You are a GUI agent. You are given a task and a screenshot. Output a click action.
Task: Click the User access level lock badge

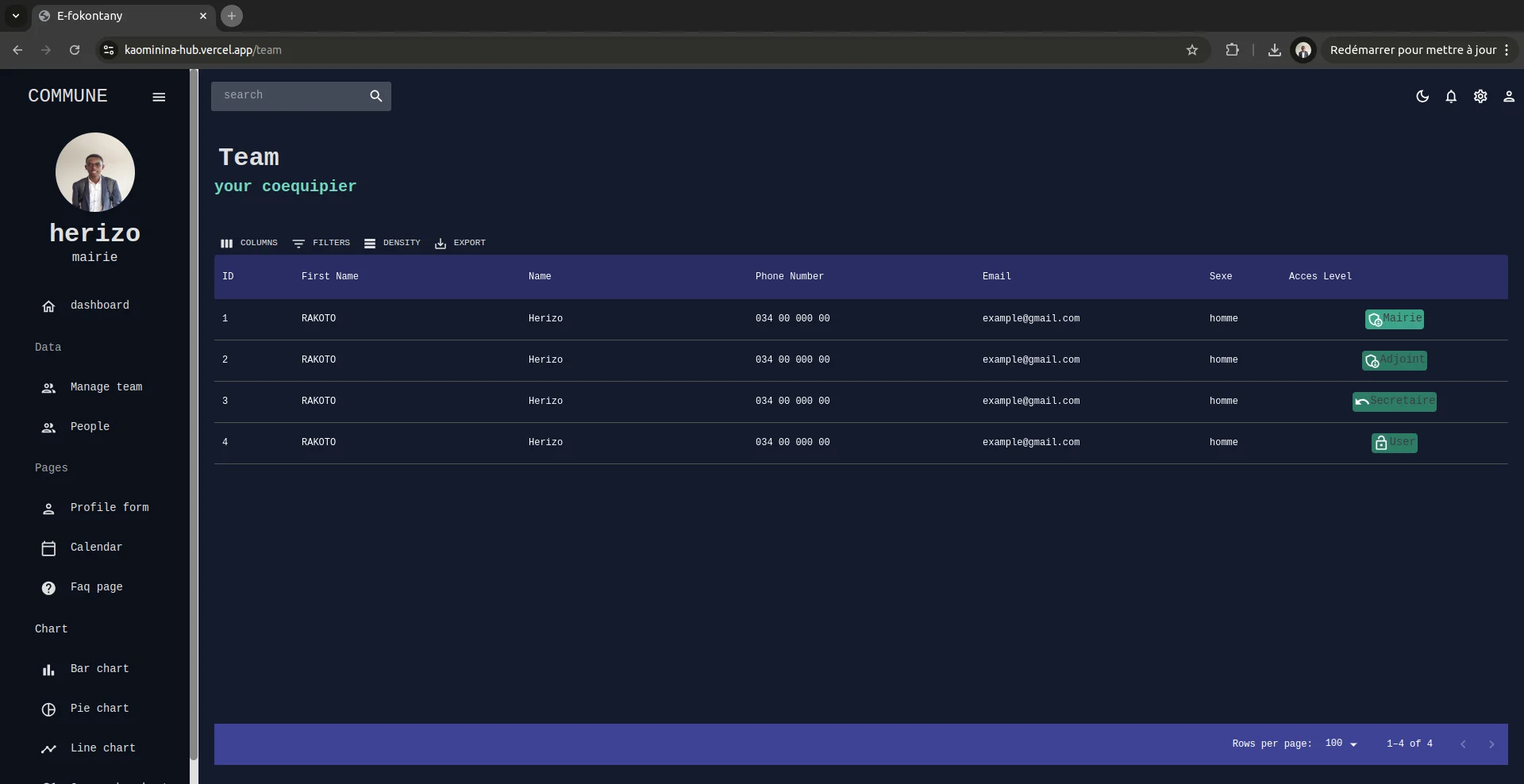(1394, 443)
